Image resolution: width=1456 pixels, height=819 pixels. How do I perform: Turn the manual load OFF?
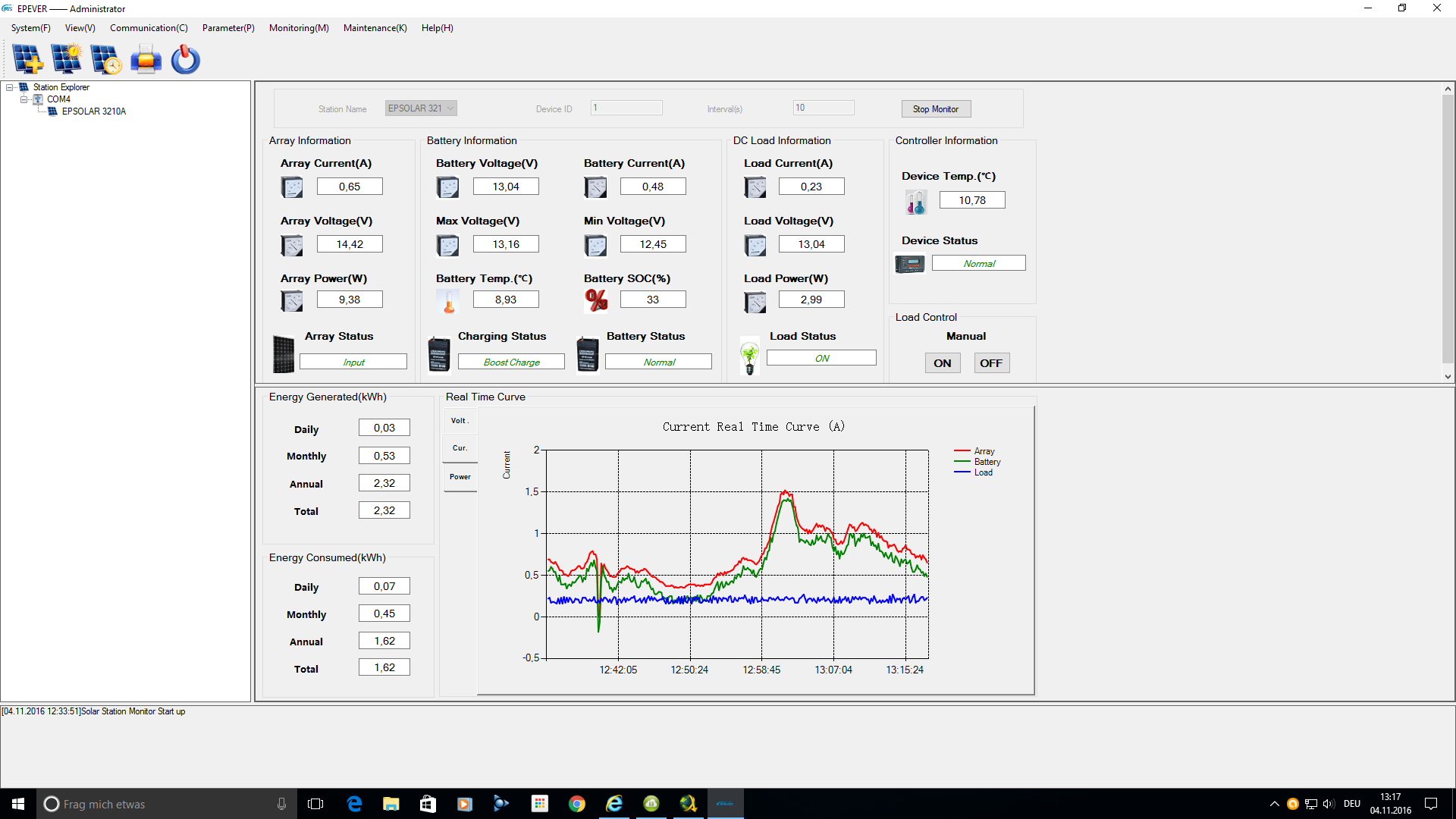point(990,363)
